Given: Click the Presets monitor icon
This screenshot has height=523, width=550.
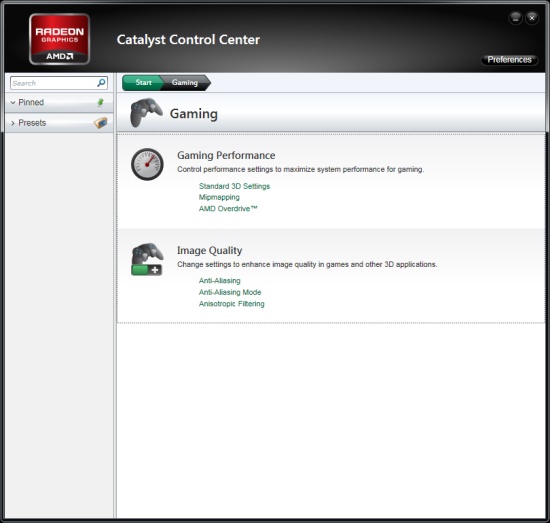Looking at the screenshot, I should pyautogui.click(x=100, y=123).
